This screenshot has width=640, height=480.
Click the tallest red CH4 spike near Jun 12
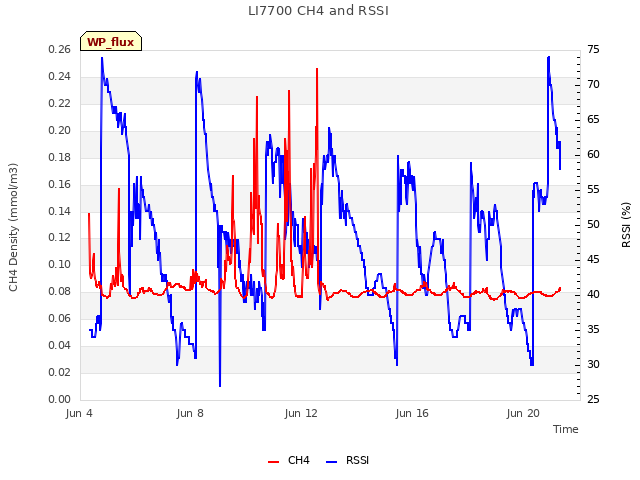(317, 69)
